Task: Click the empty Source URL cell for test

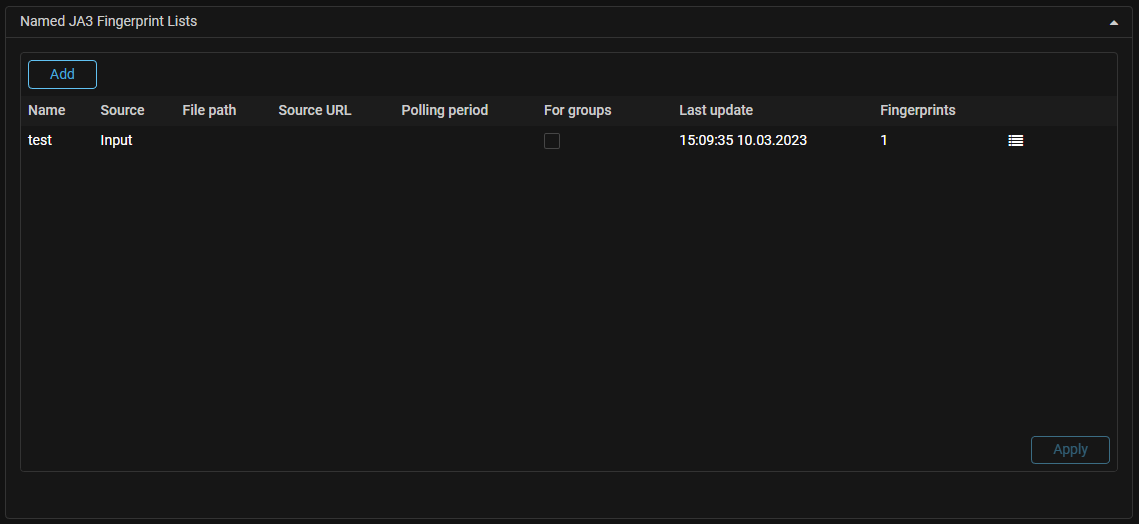Action: pos(315,141)
